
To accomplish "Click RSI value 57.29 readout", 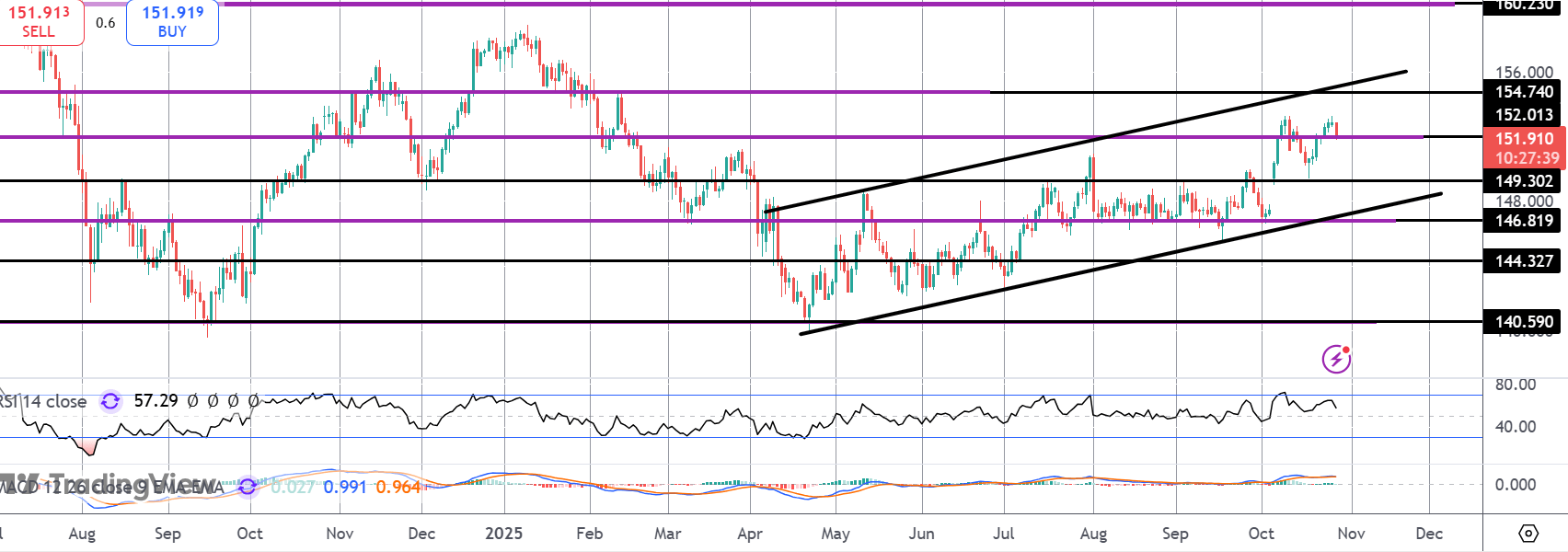I will [156, 401].
